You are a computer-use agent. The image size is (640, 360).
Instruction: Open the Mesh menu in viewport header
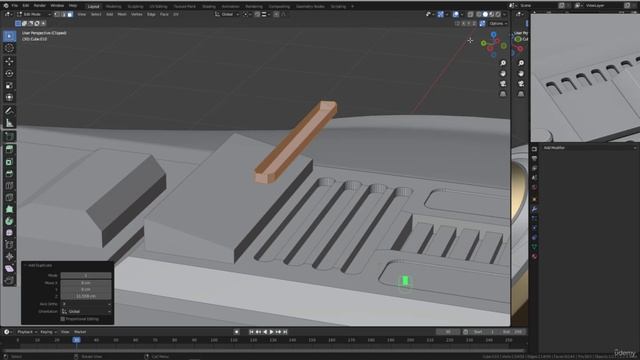122,14
